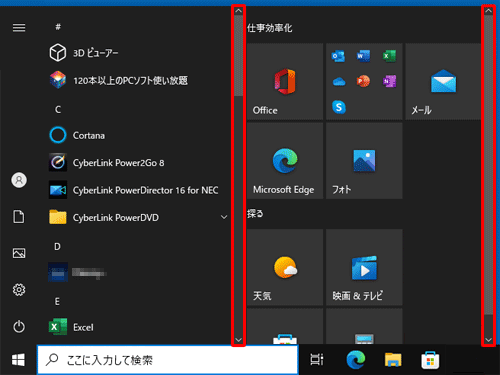The image size is (500, 375).
Task: Click app list scrollbar up arrow
Action: point(238,11)
